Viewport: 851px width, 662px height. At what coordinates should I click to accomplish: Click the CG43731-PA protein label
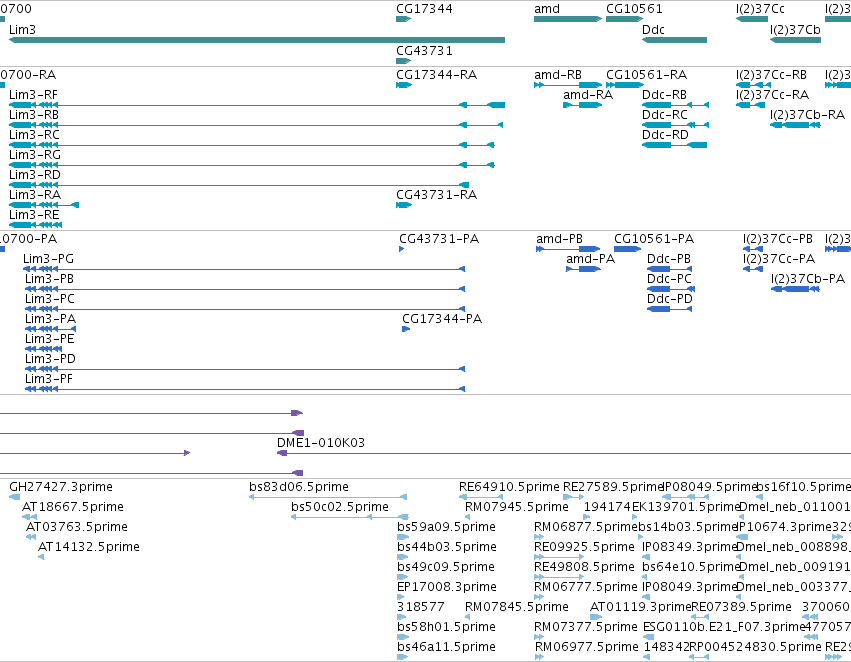pos(439,239)
